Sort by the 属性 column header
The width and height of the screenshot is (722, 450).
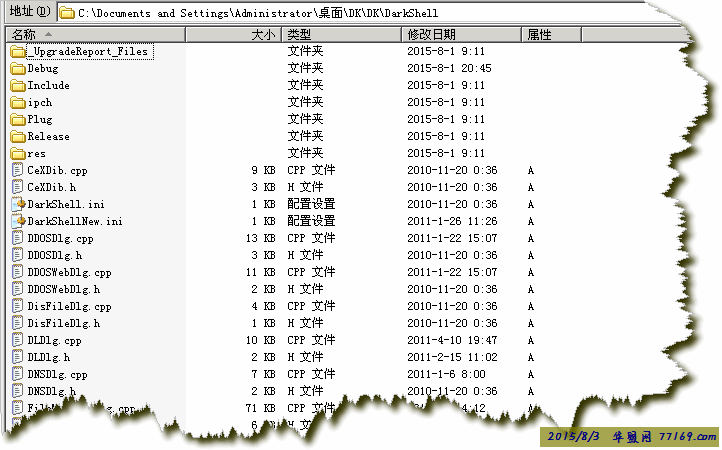(552, 35)
